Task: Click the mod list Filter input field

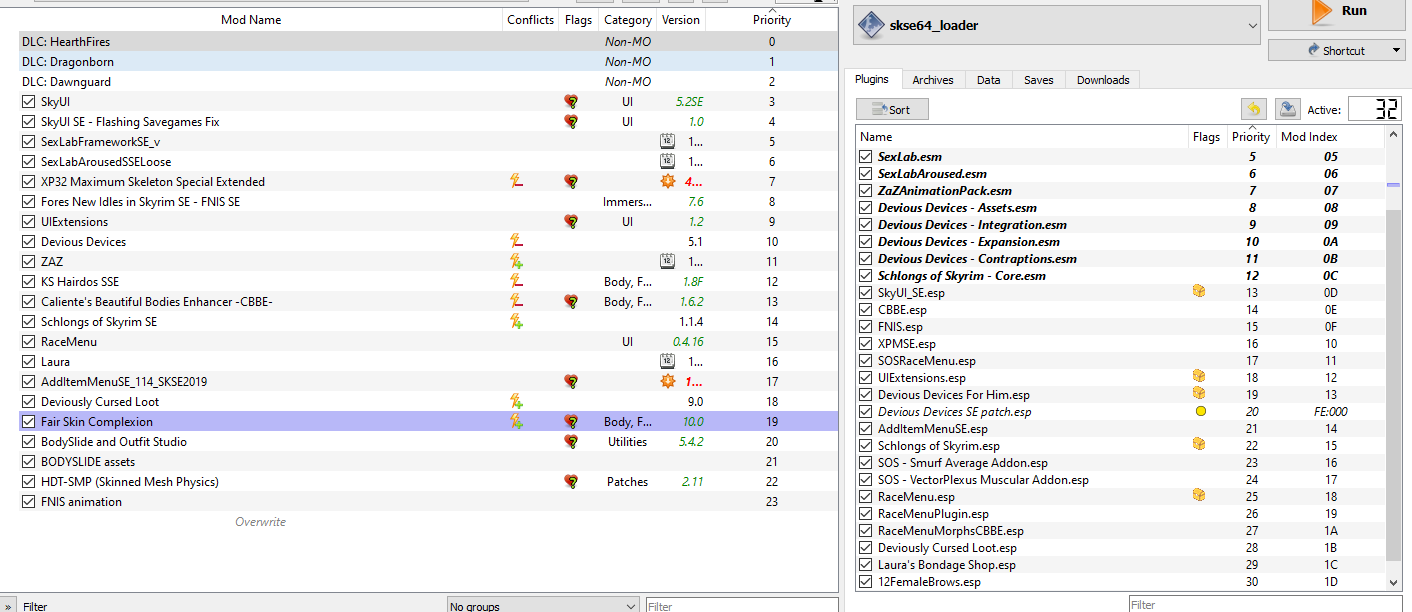Action: [x=741, y=606]
